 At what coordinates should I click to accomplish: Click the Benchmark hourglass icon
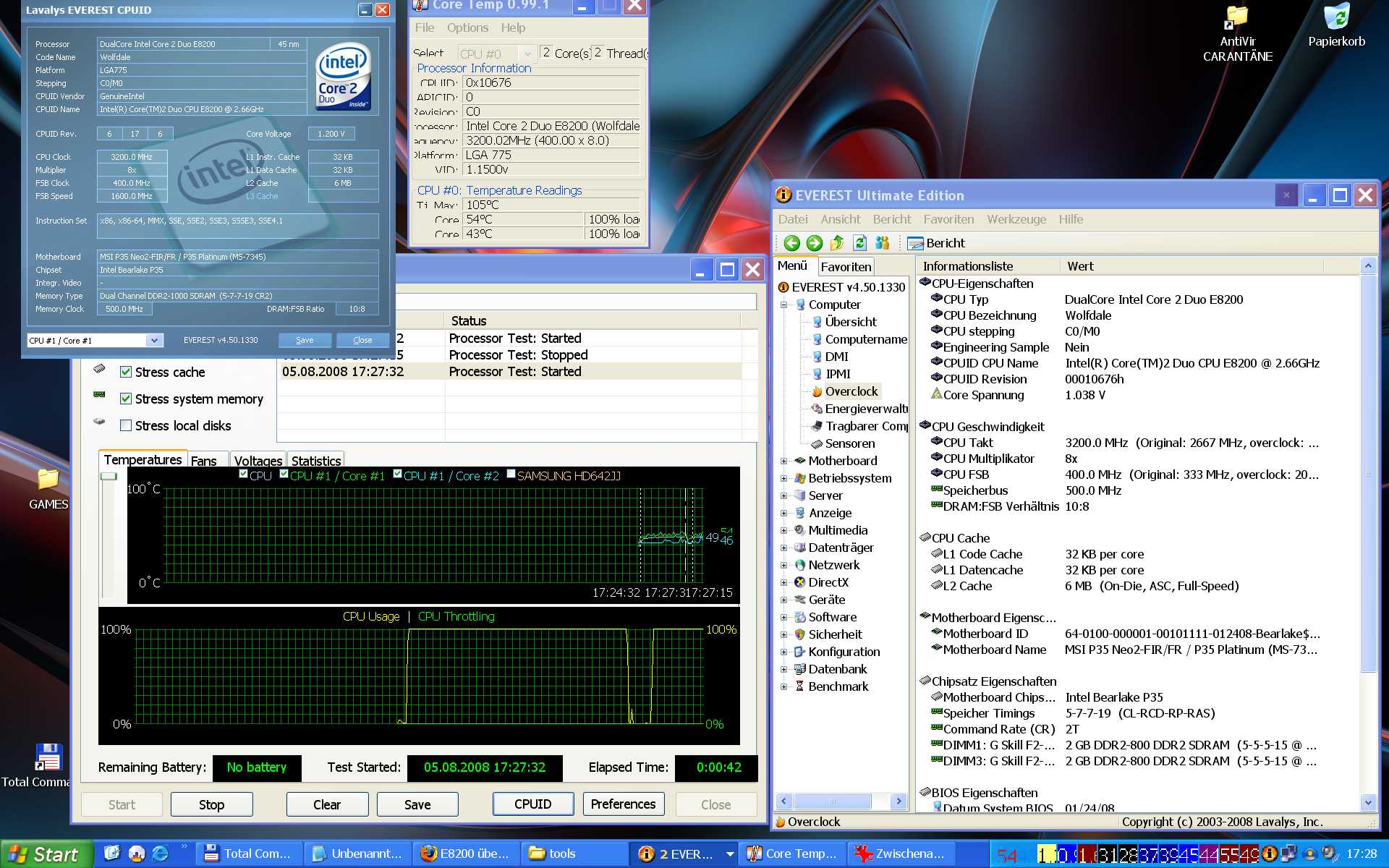[x=799, y=686]
